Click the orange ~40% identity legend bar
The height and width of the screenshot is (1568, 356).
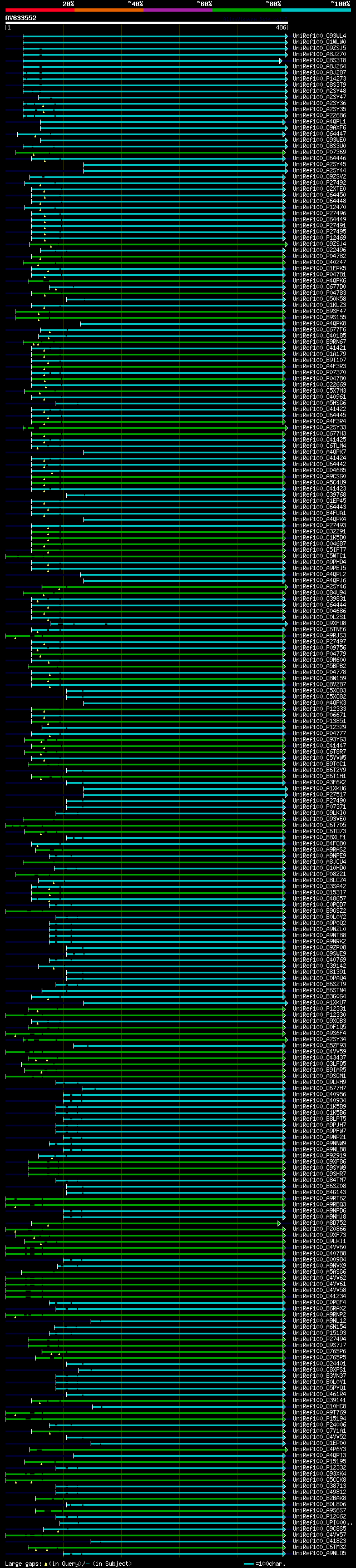tap(109, 10)
